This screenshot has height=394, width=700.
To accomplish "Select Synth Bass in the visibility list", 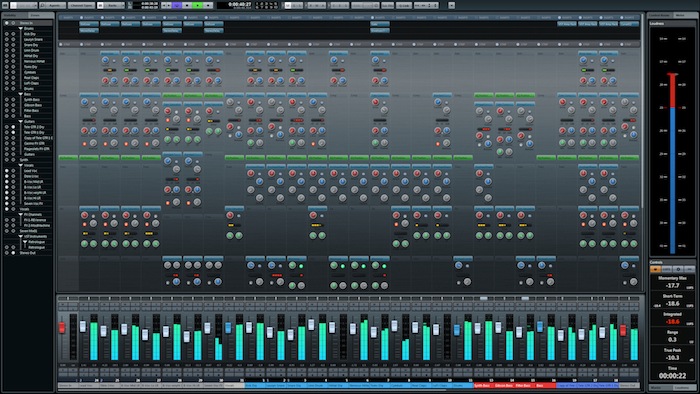I will (x=32, y=100).
